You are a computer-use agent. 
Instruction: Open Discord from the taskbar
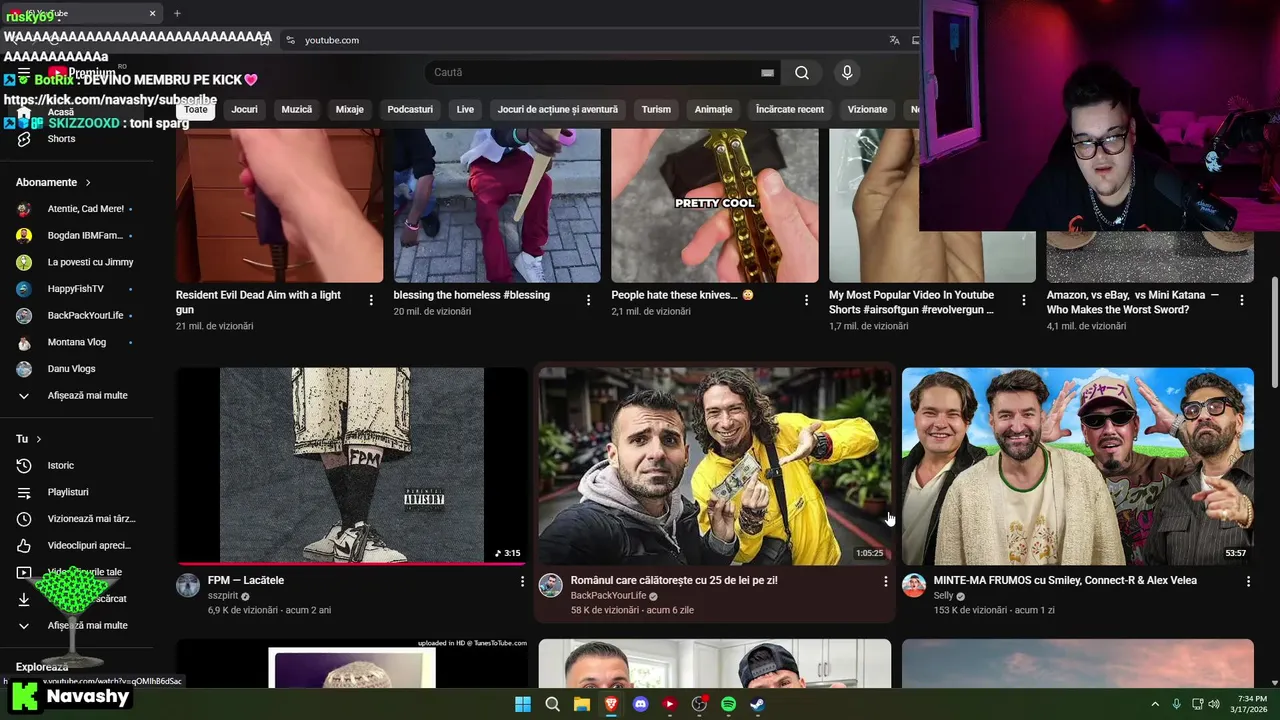[640, 704]
